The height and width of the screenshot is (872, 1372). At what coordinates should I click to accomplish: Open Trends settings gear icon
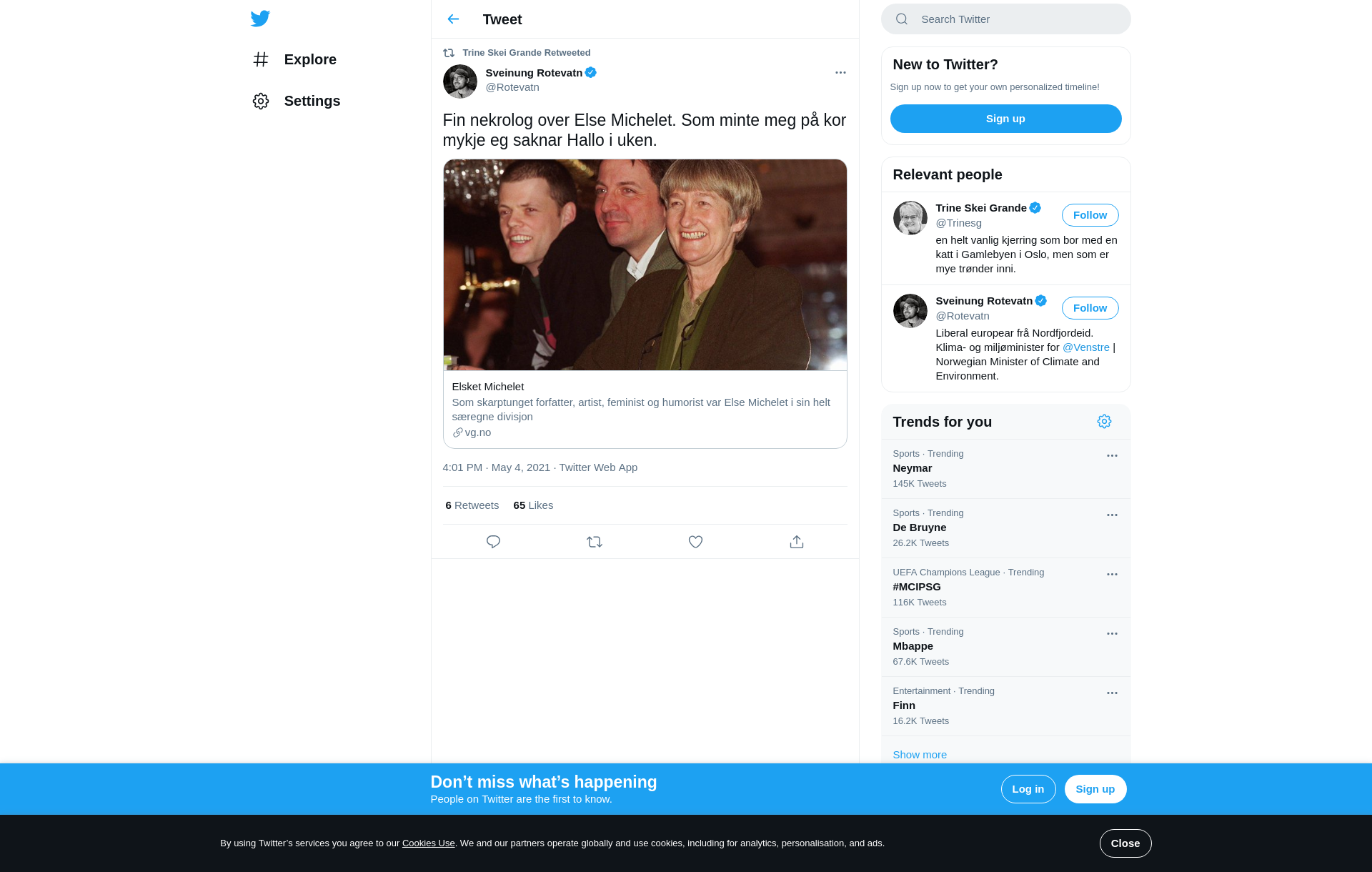tap(1105, 422)
